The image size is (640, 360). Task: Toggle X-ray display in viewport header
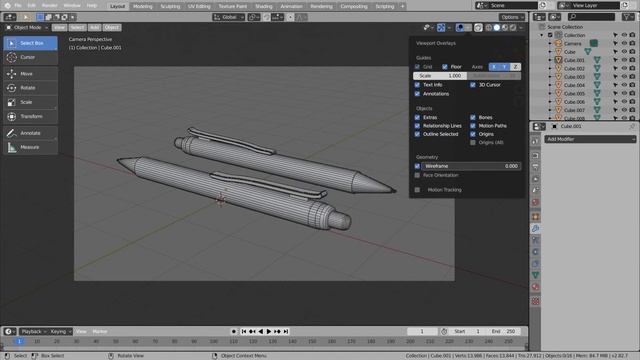pos(478,27)
